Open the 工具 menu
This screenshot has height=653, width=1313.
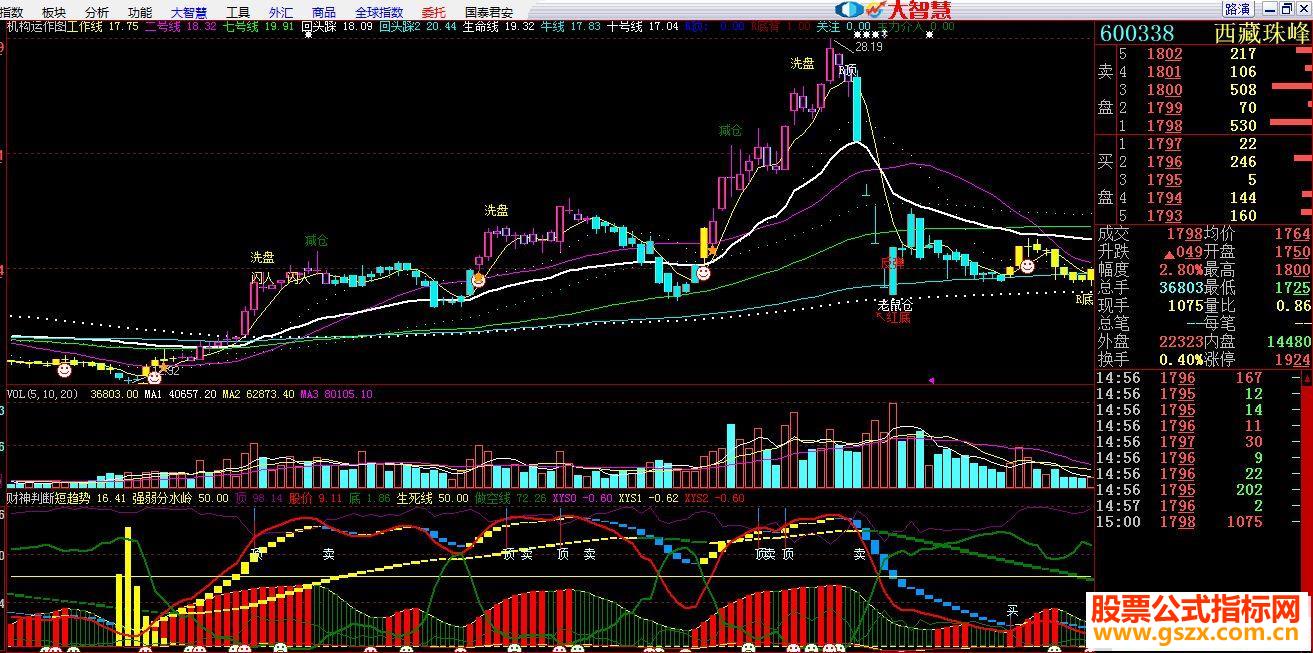pos(238,12)
